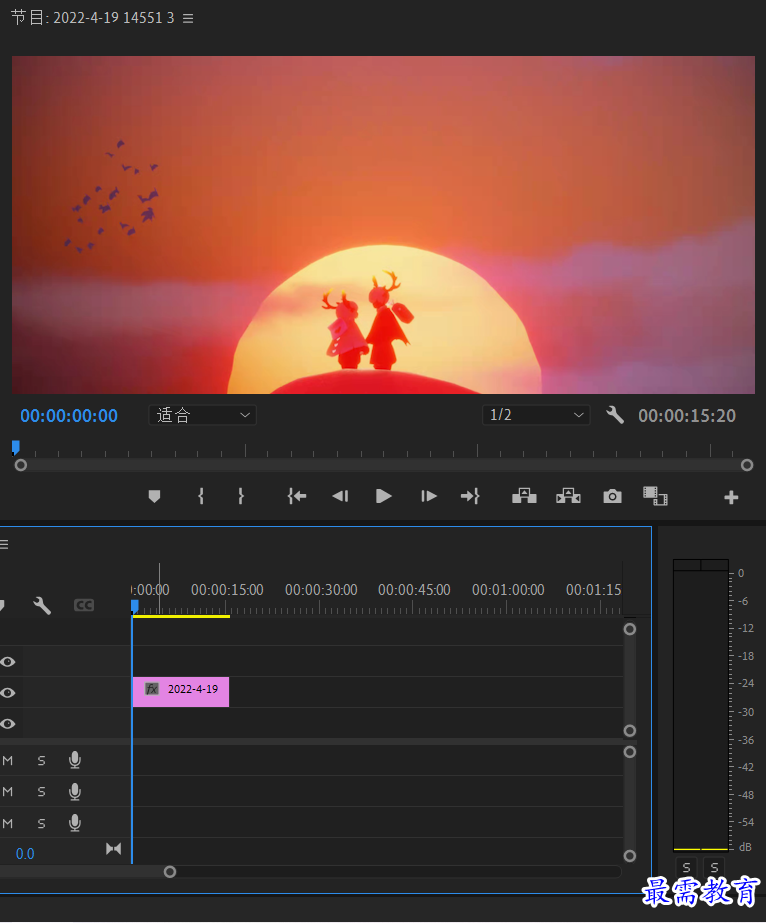The image size is (766, 923).
Task: Click top handle of video tracks vertical scrollbar
Action: (630, 629)
